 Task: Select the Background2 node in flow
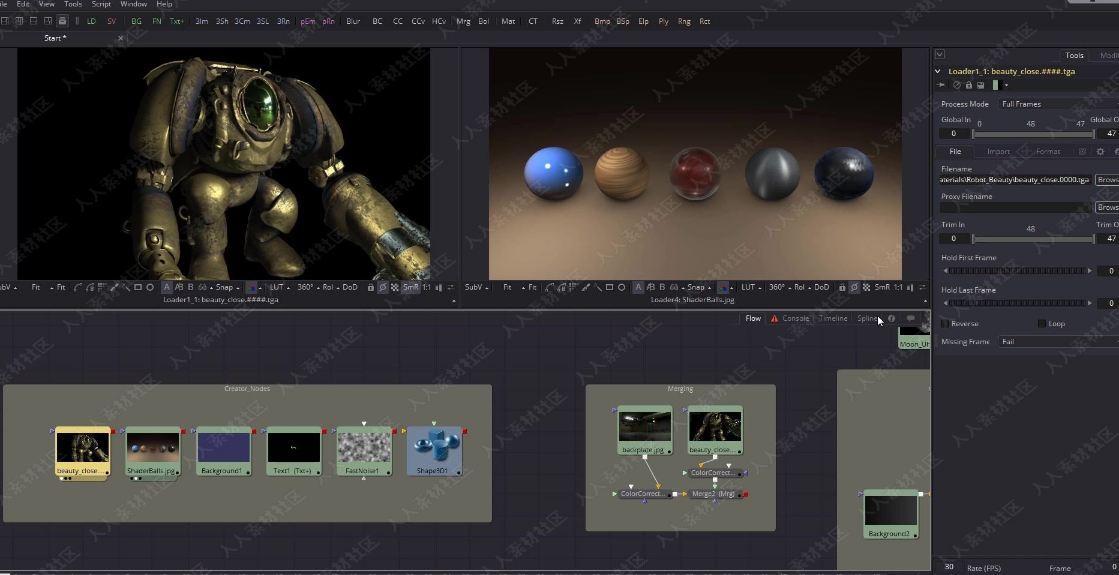point(891,514)
